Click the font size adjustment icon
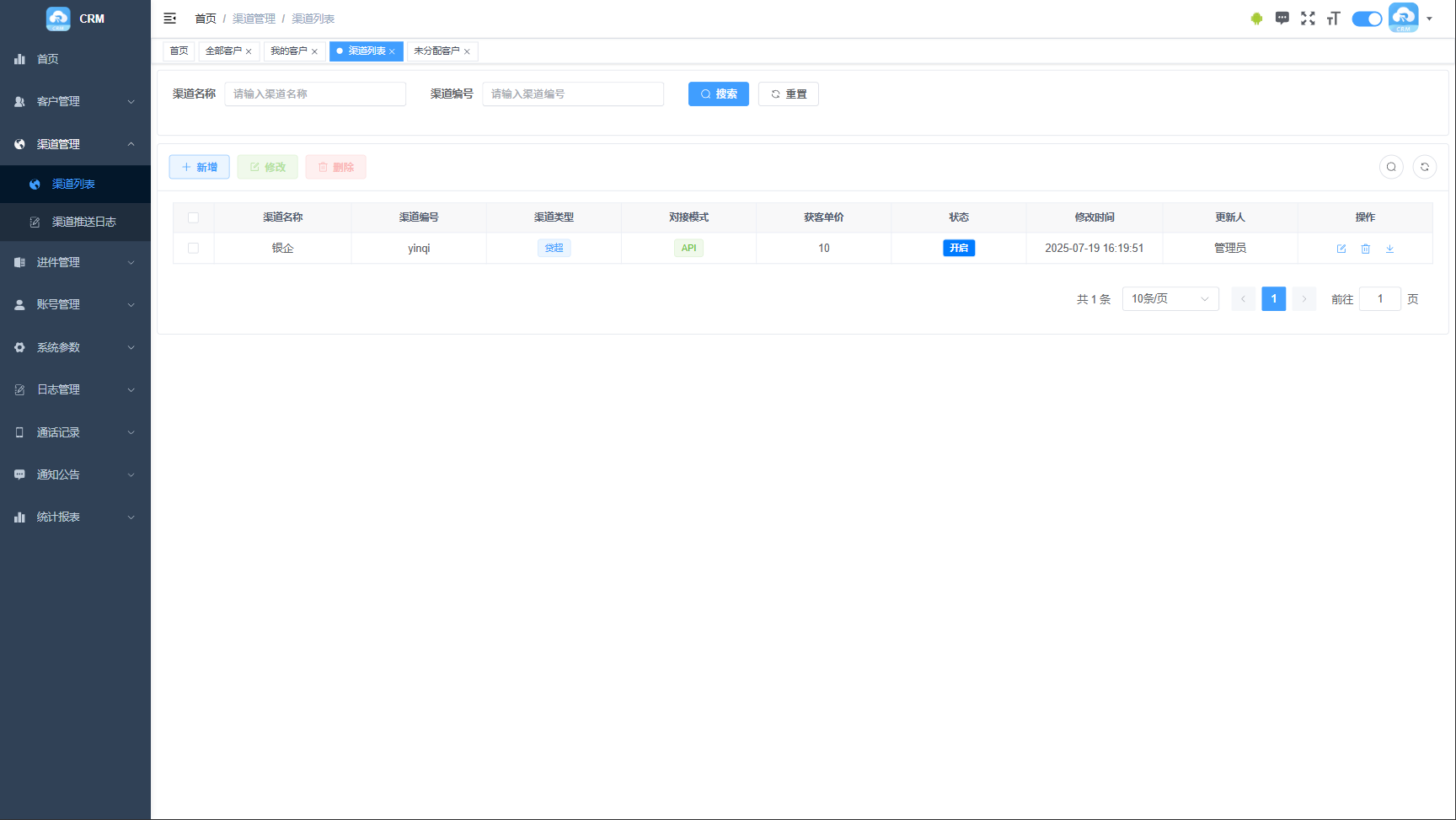This screenshot has width=1456, height=820. [x=1333, y=19]
